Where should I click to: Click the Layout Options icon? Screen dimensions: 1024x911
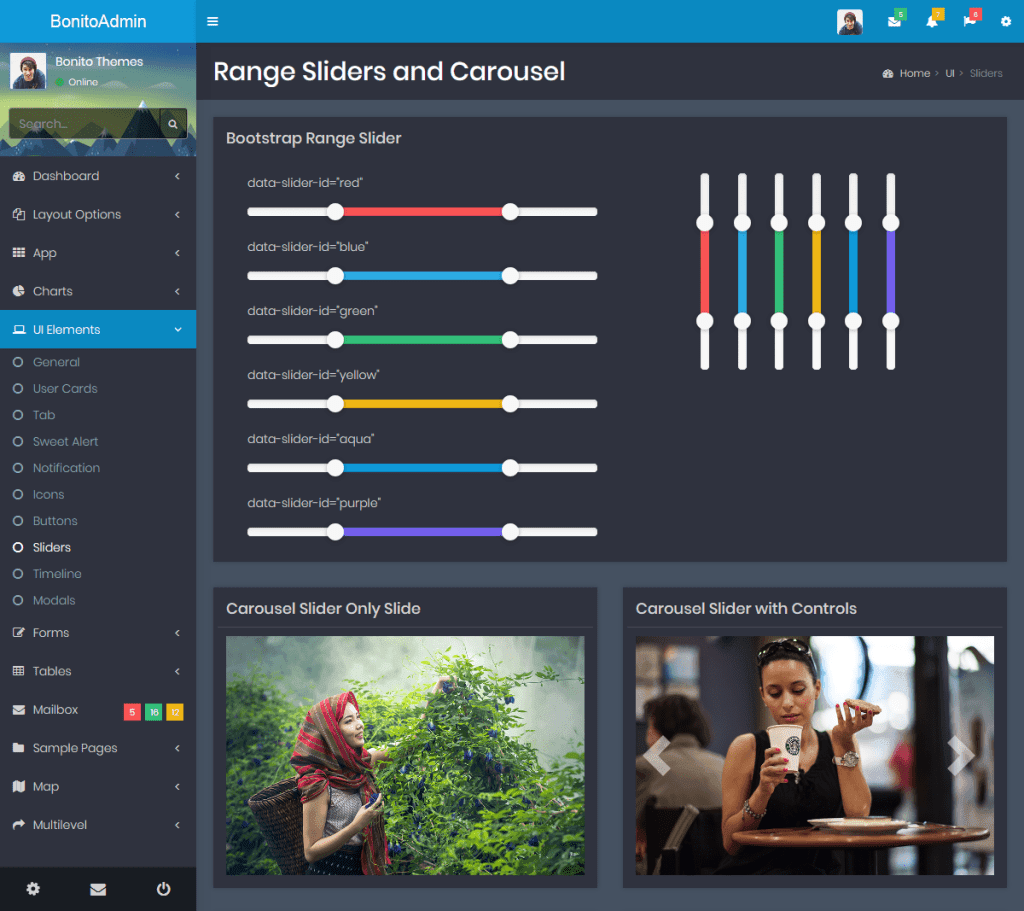tap(19, 214)
